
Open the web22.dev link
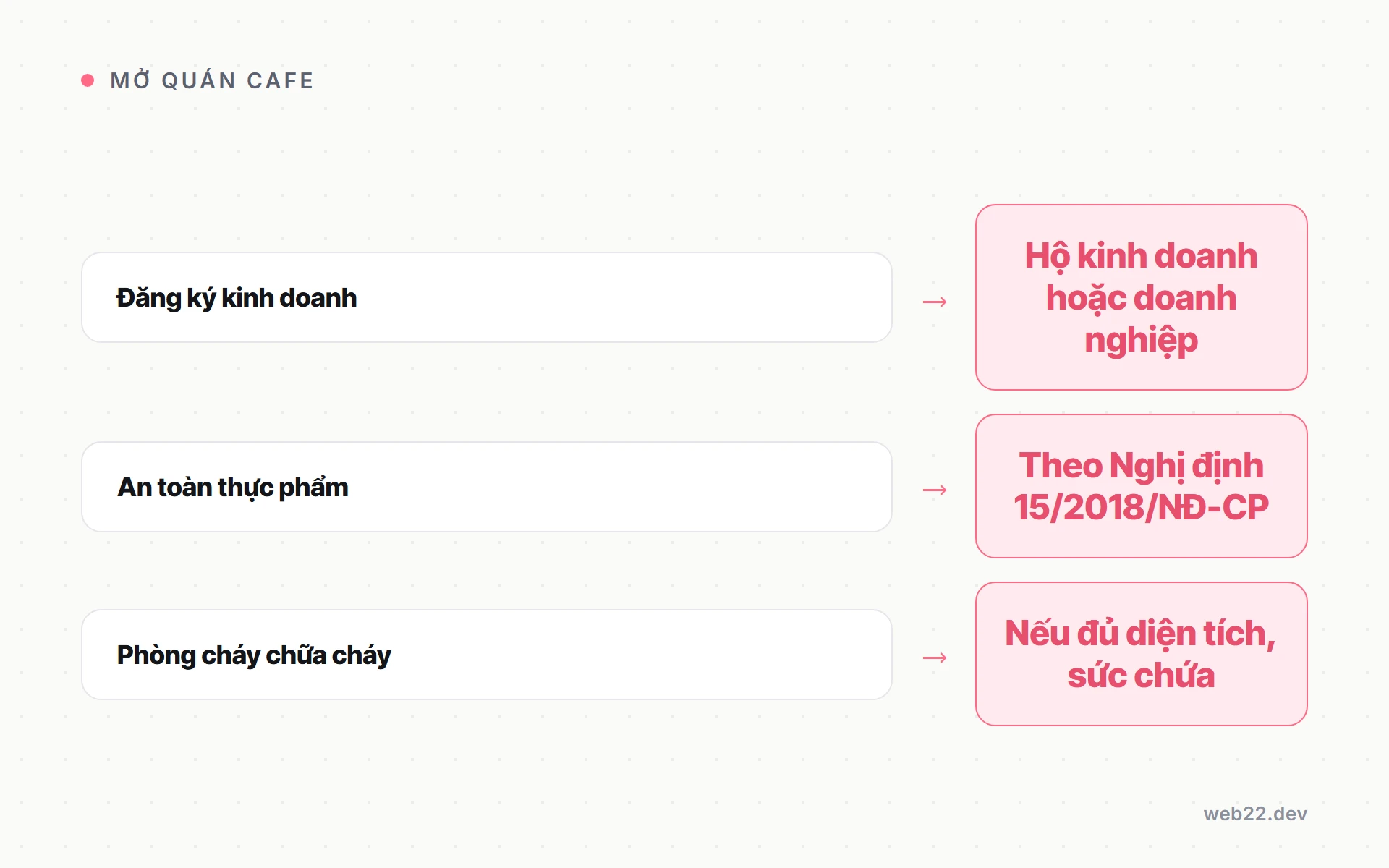1255,814
